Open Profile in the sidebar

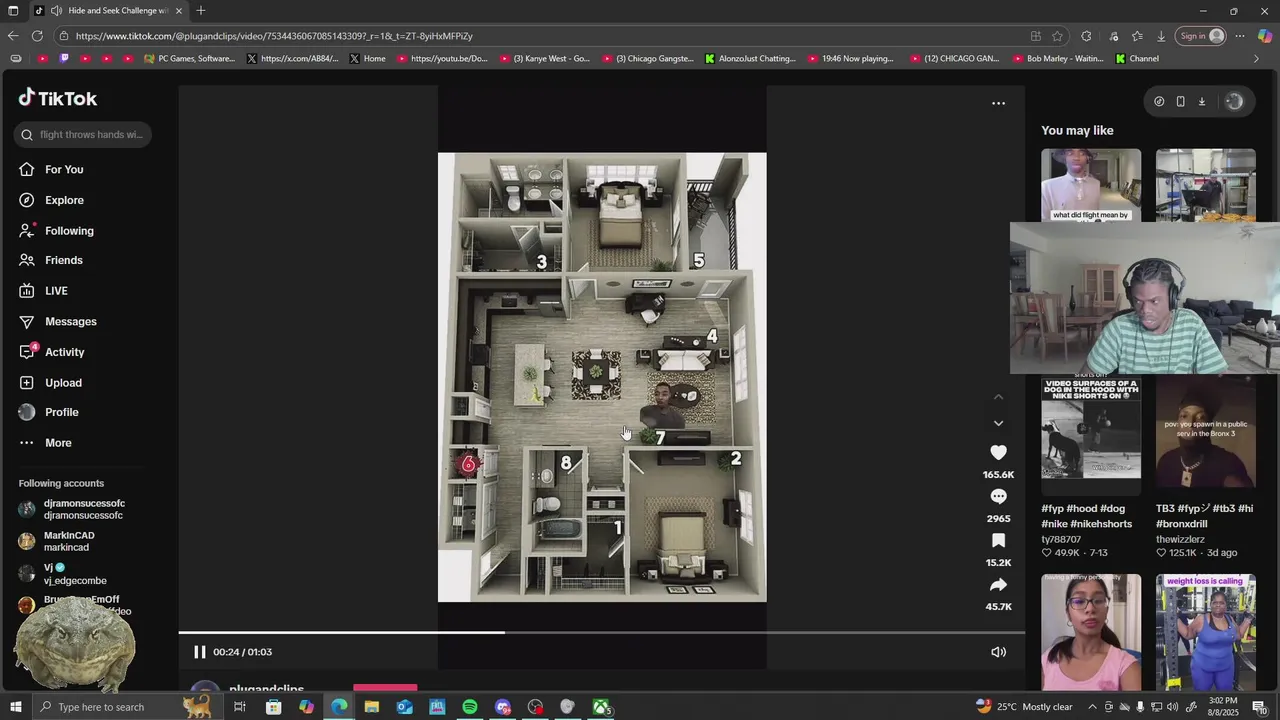(x=61, y=412)
